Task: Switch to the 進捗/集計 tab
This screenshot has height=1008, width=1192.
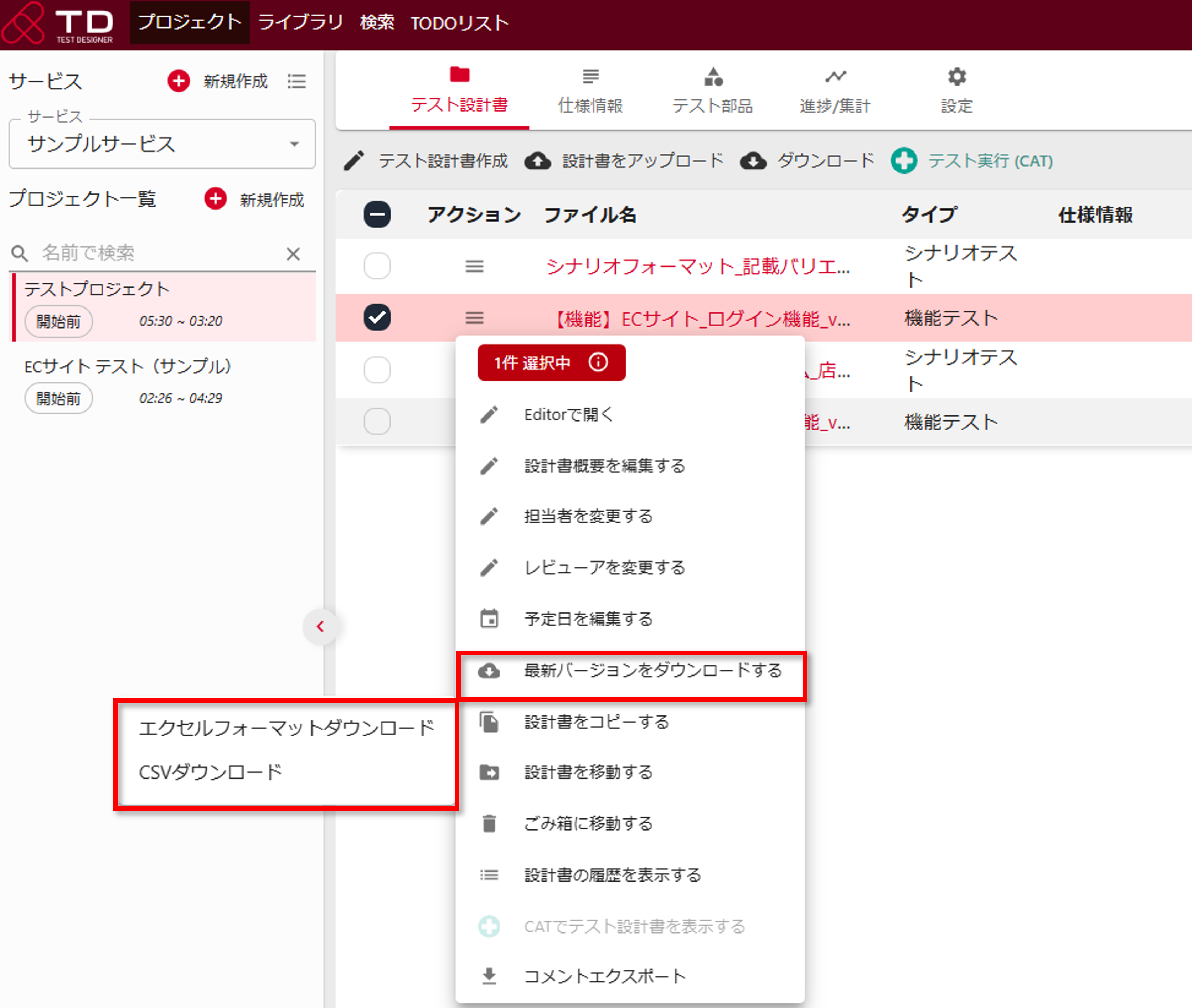Action: 835,91
